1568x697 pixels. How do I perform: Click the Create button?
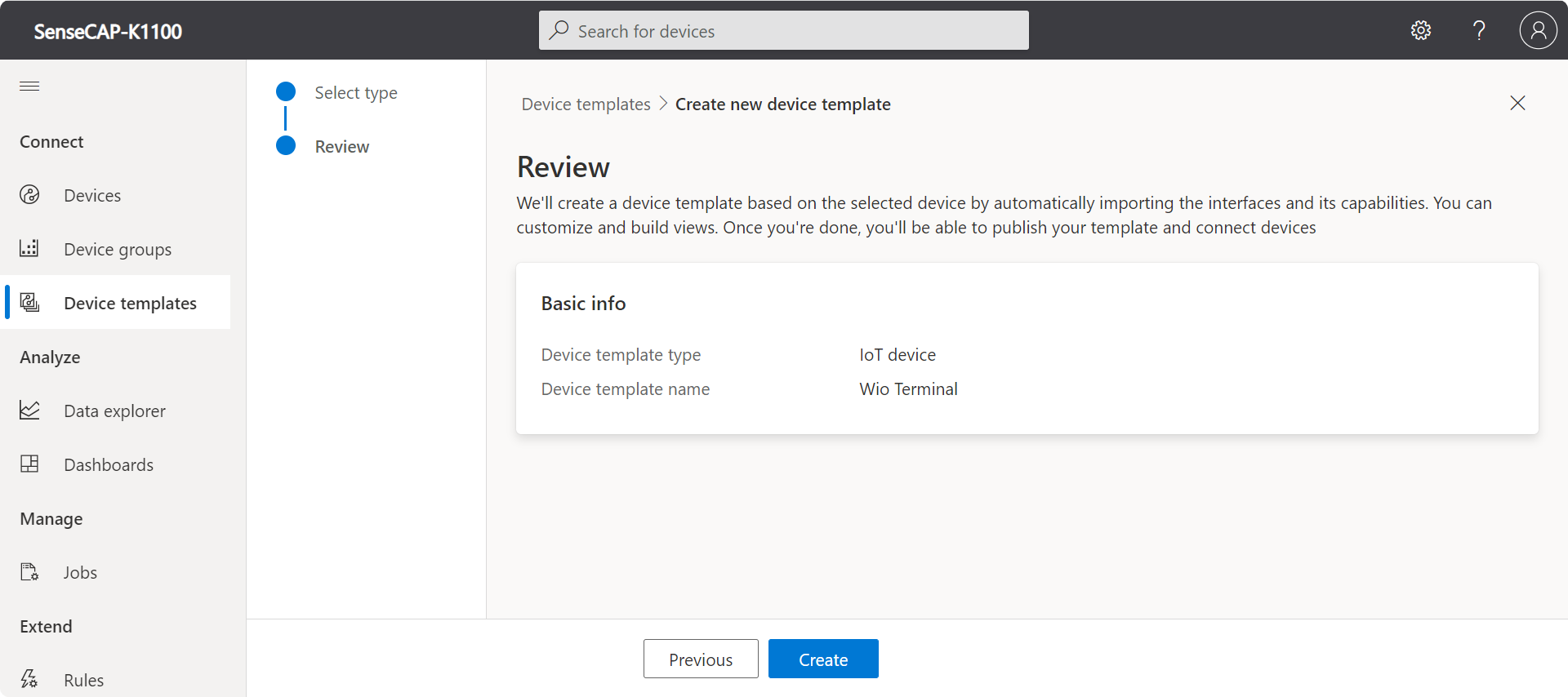(823, 659)
